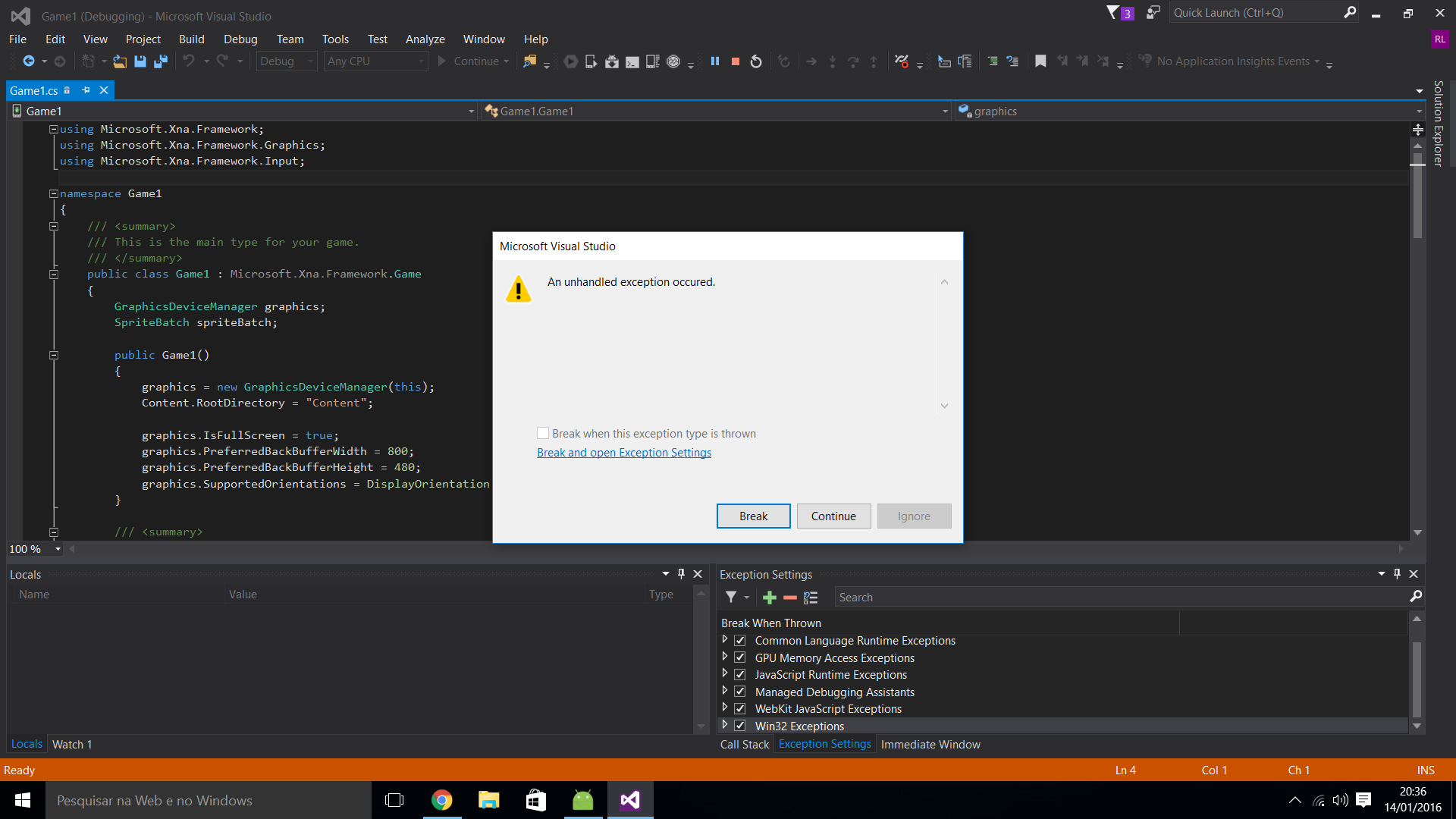
Task: Restart the debug session icon
Action: (756, 61)
